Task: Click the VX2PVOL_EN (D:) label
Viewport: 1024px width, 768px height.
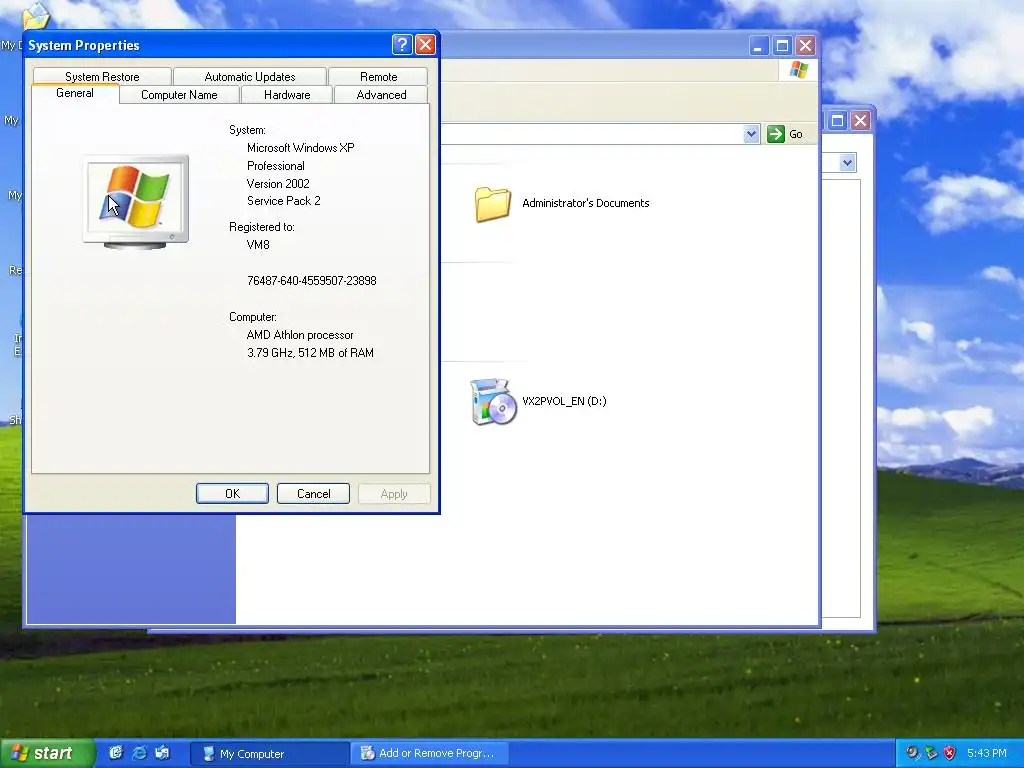Action: tap(564, 401)
